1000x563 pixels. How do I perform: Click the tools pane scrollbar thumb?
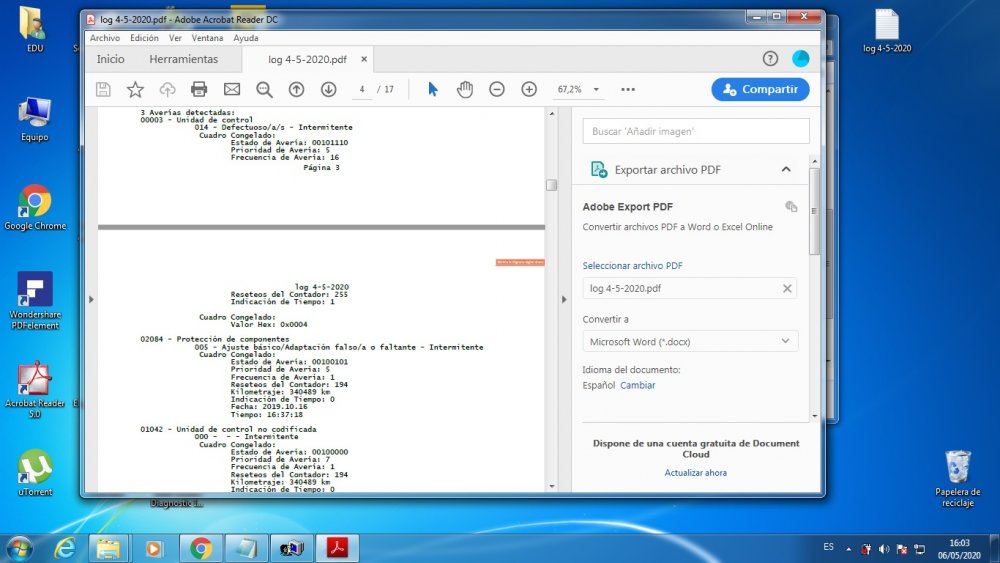[x=814, y=211]
